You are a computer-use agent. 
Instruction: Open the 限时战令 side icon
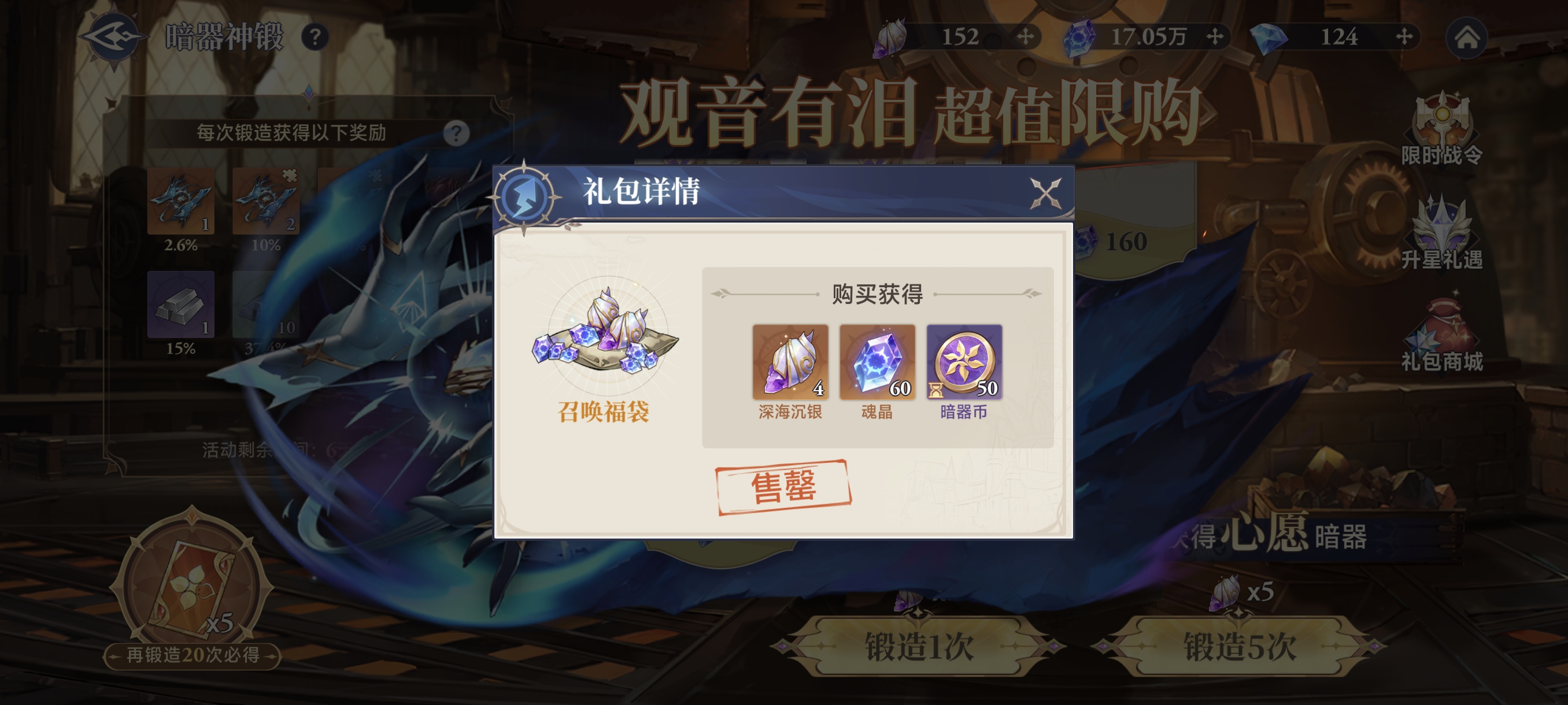(x=1441, y=129)
